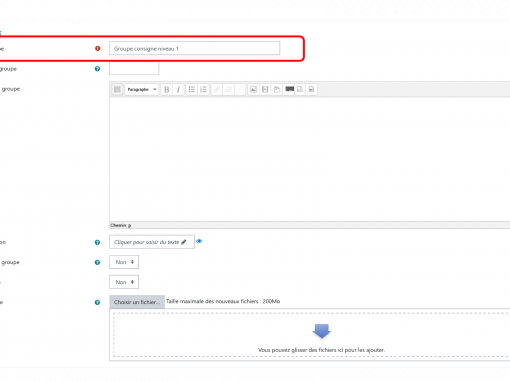This screenshot has height=382, width=510.
Task: Click the 'Groupe consigne niveau 1' name field
Action: pos(195,48)
